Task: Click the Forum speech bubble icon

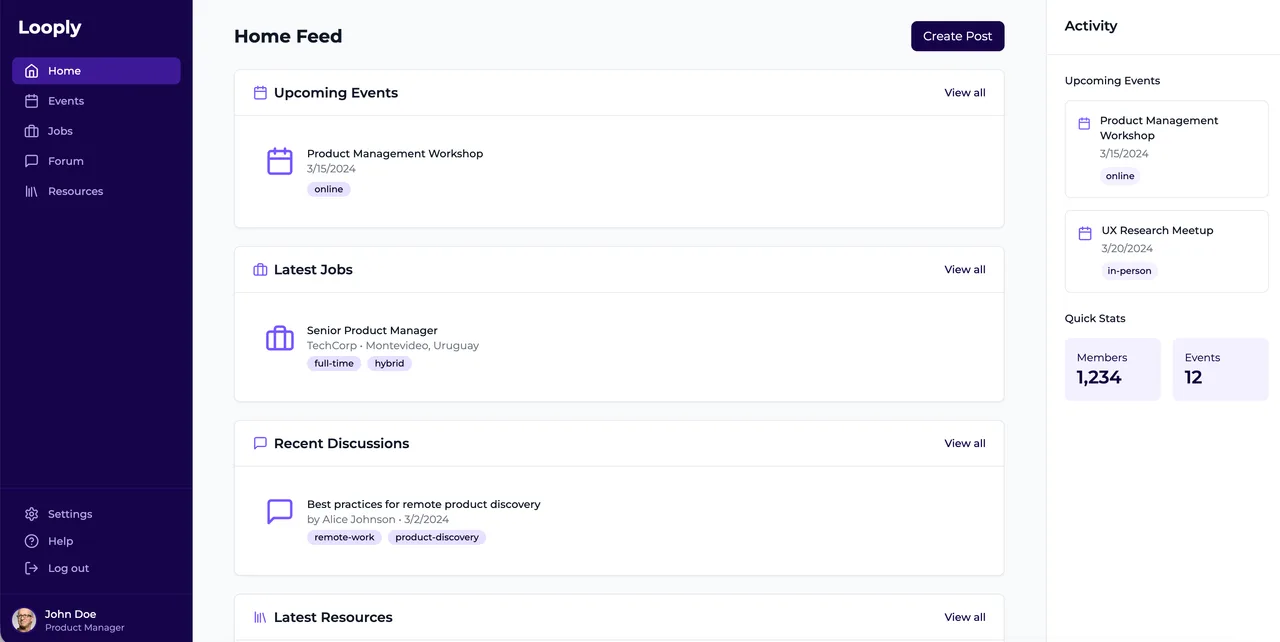Action: [x=32, y=161]
